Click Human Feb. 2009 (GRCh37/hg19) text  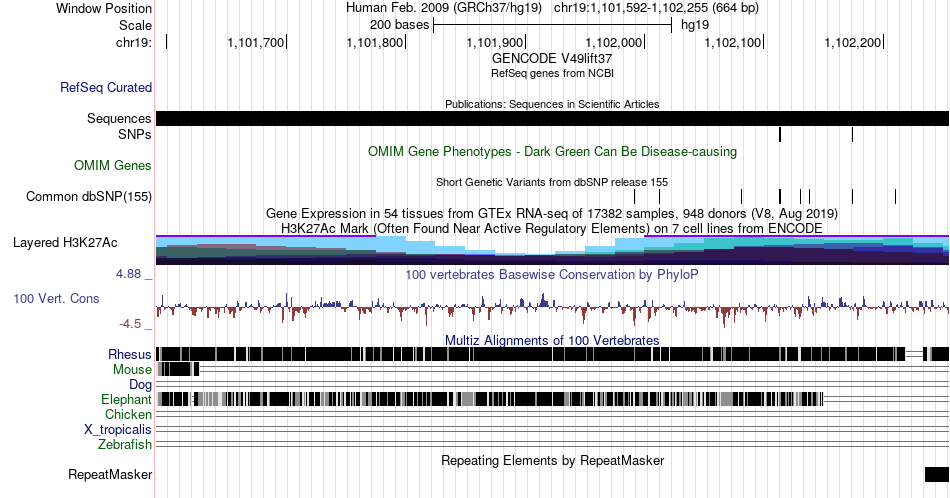[x=446, y=8]
